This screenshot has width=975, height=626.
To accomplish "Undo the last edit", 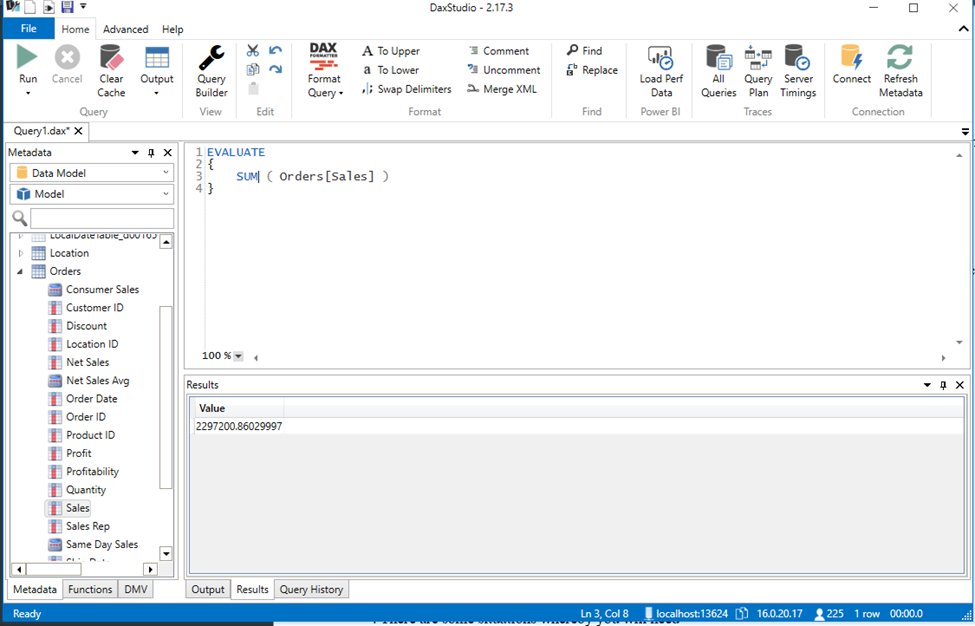I will [275, 50].
